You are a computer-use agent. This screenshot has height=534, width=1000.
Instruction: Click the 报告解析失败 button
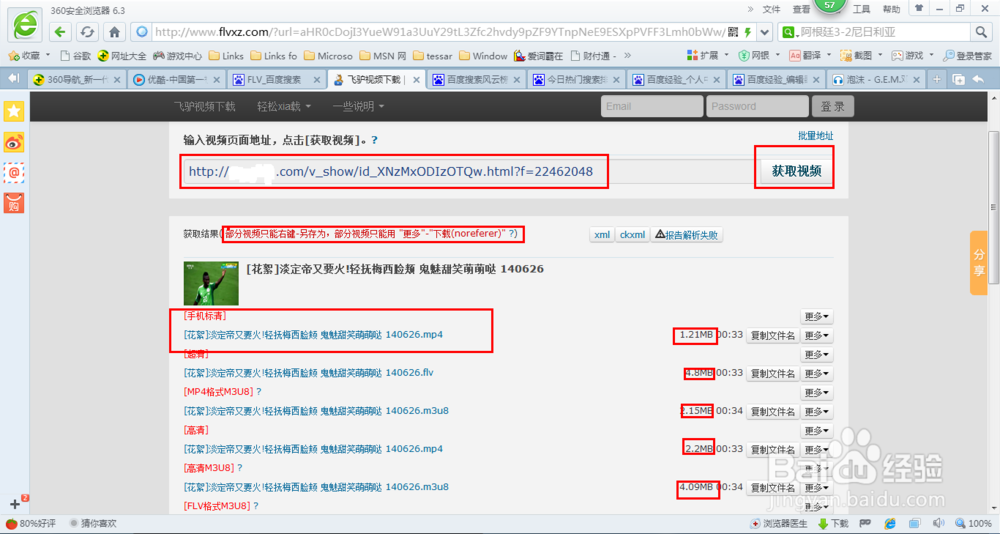tap(686, 235)
